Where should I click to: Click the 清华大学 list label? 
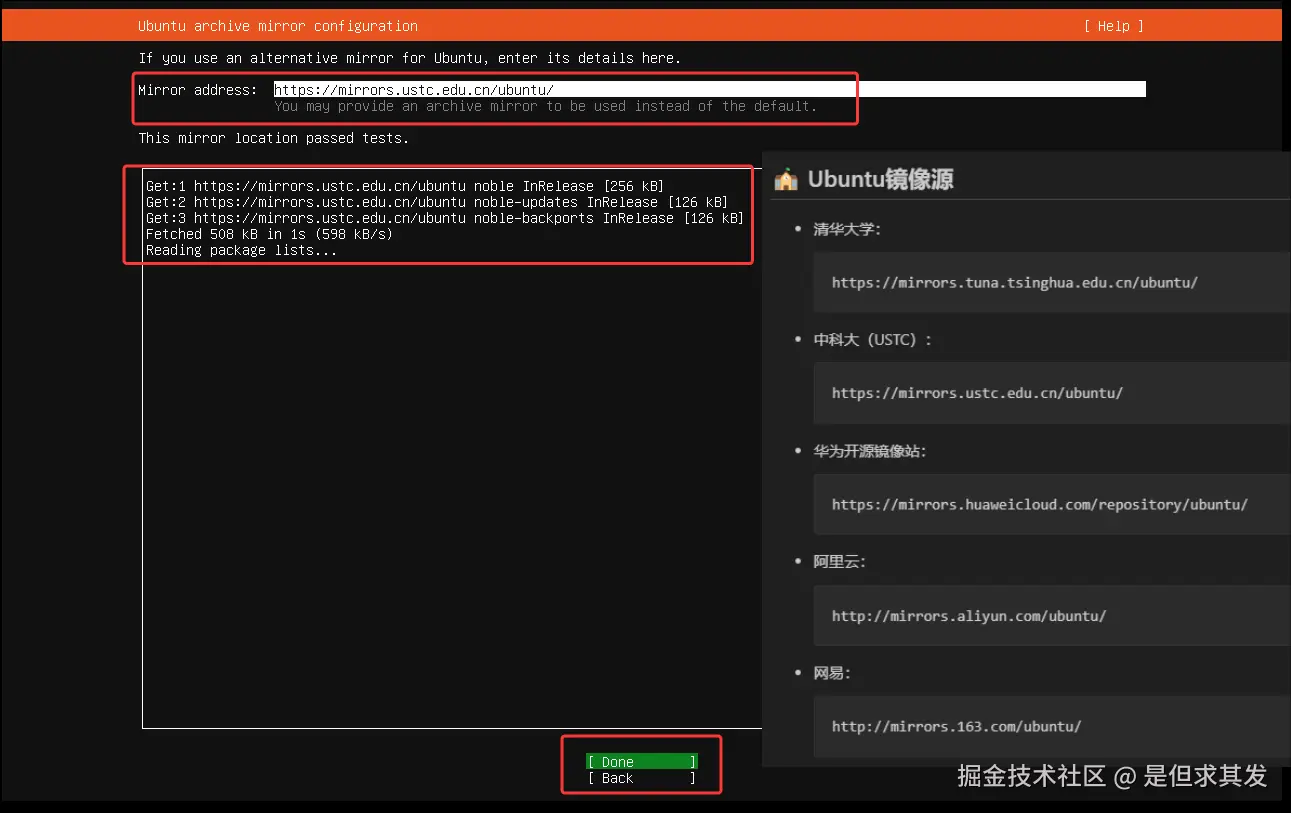847,229
